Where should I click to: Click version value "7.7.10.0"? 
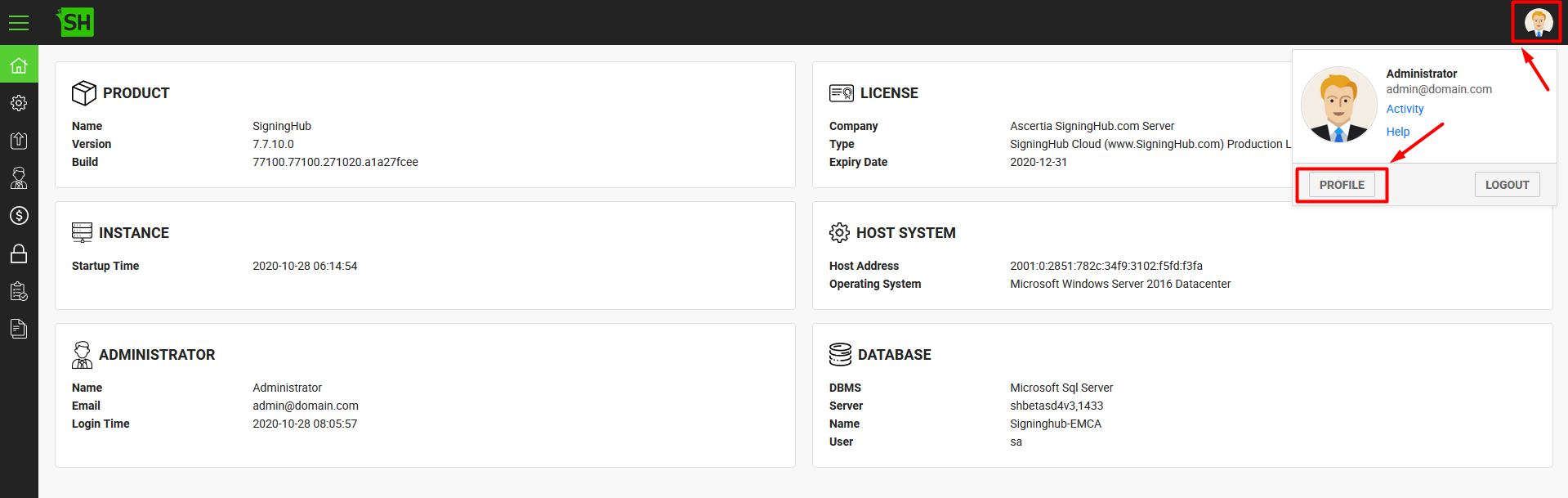(273, 144)
